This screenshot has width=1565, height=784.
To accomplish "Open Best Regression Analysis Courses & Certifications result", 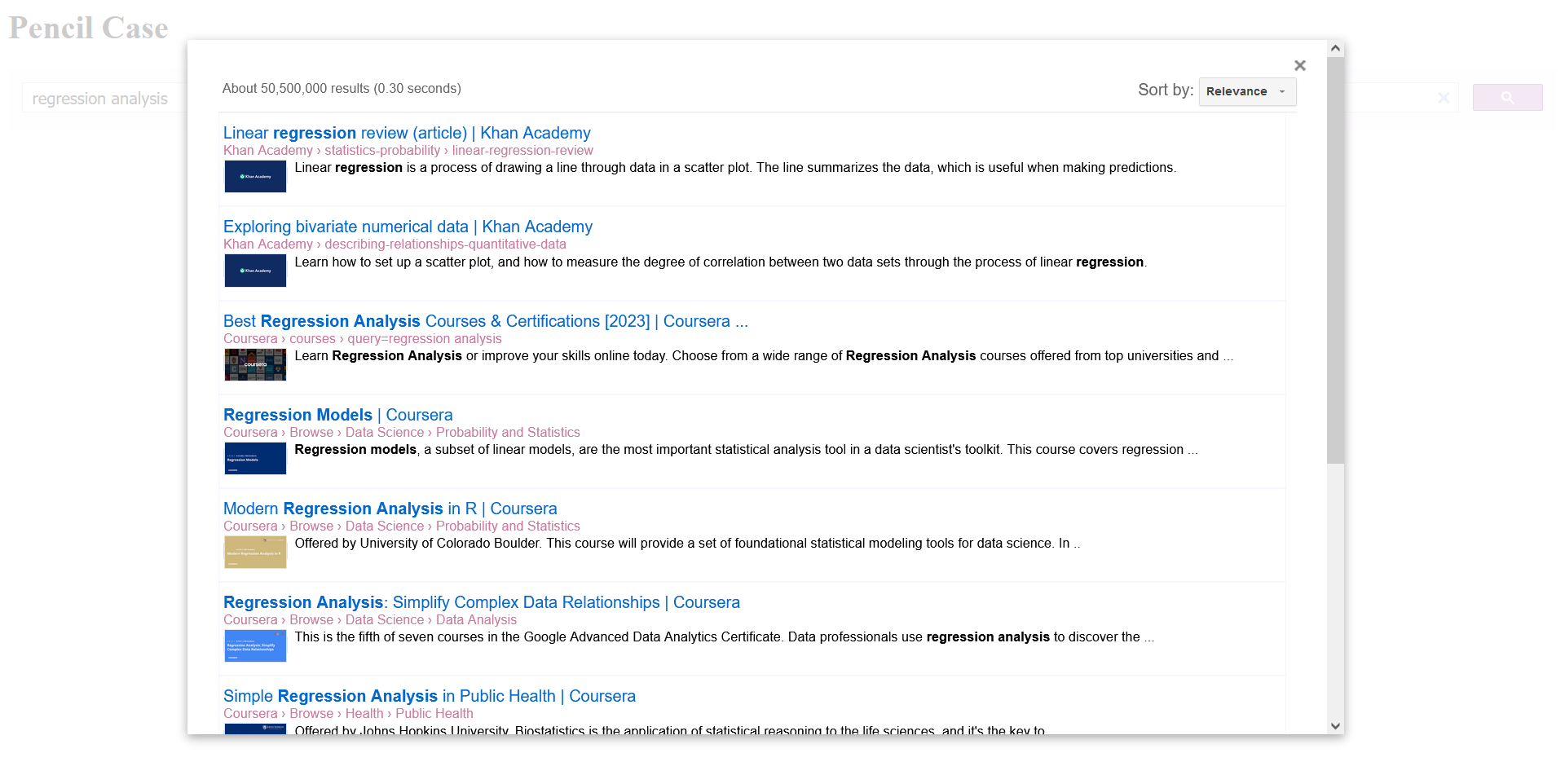I will pyautogui.click(x=486, y=321).
